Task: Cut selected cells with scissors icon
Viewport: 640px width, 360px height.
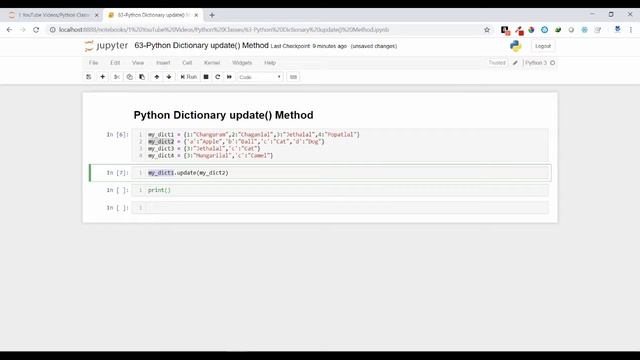Action: tap(117, 77)
